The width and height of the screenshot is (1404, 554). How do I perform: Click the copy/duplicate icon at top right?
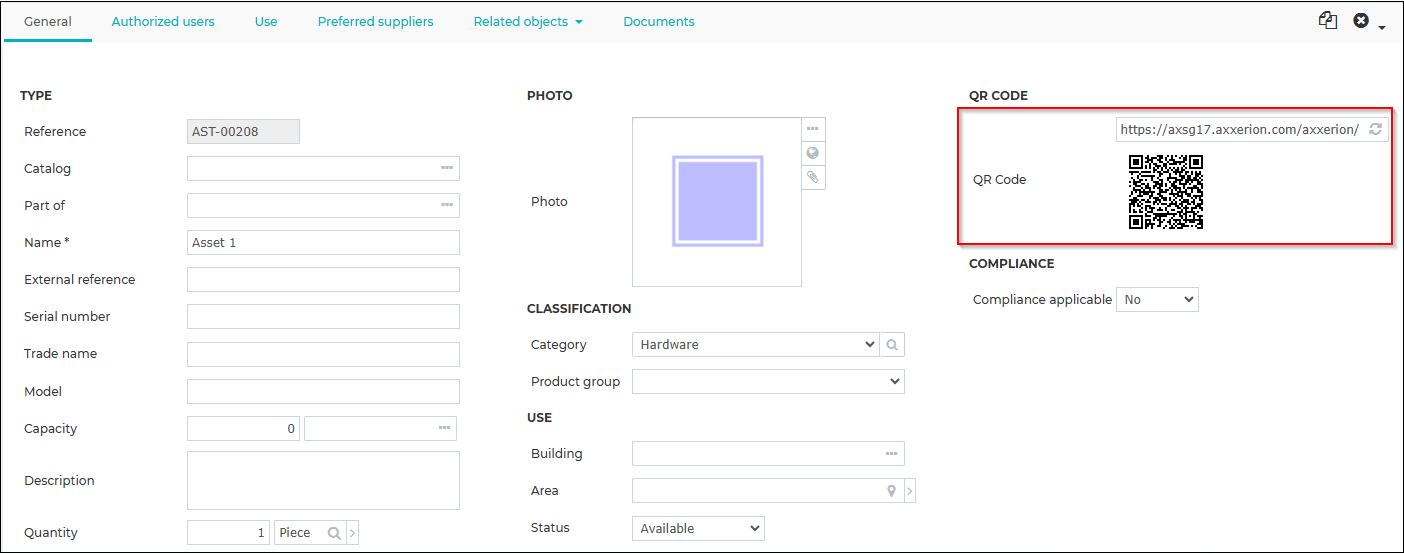(1328, 20)
